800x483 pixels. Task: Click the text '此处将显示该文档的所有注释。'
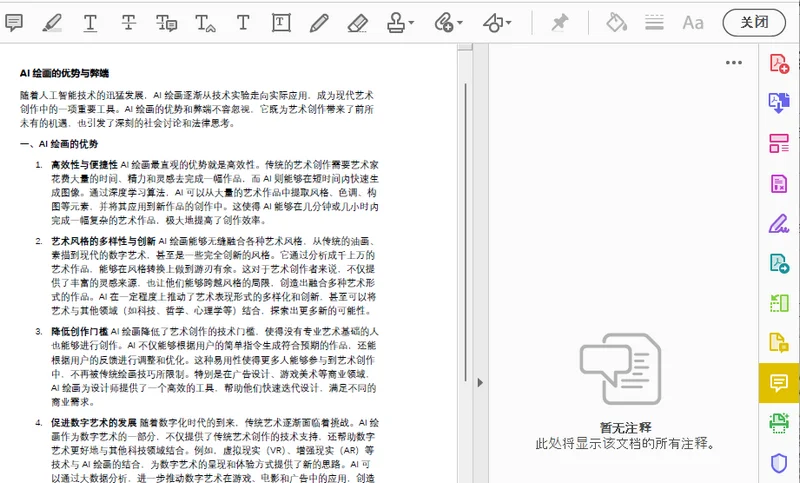click(626, 444)
